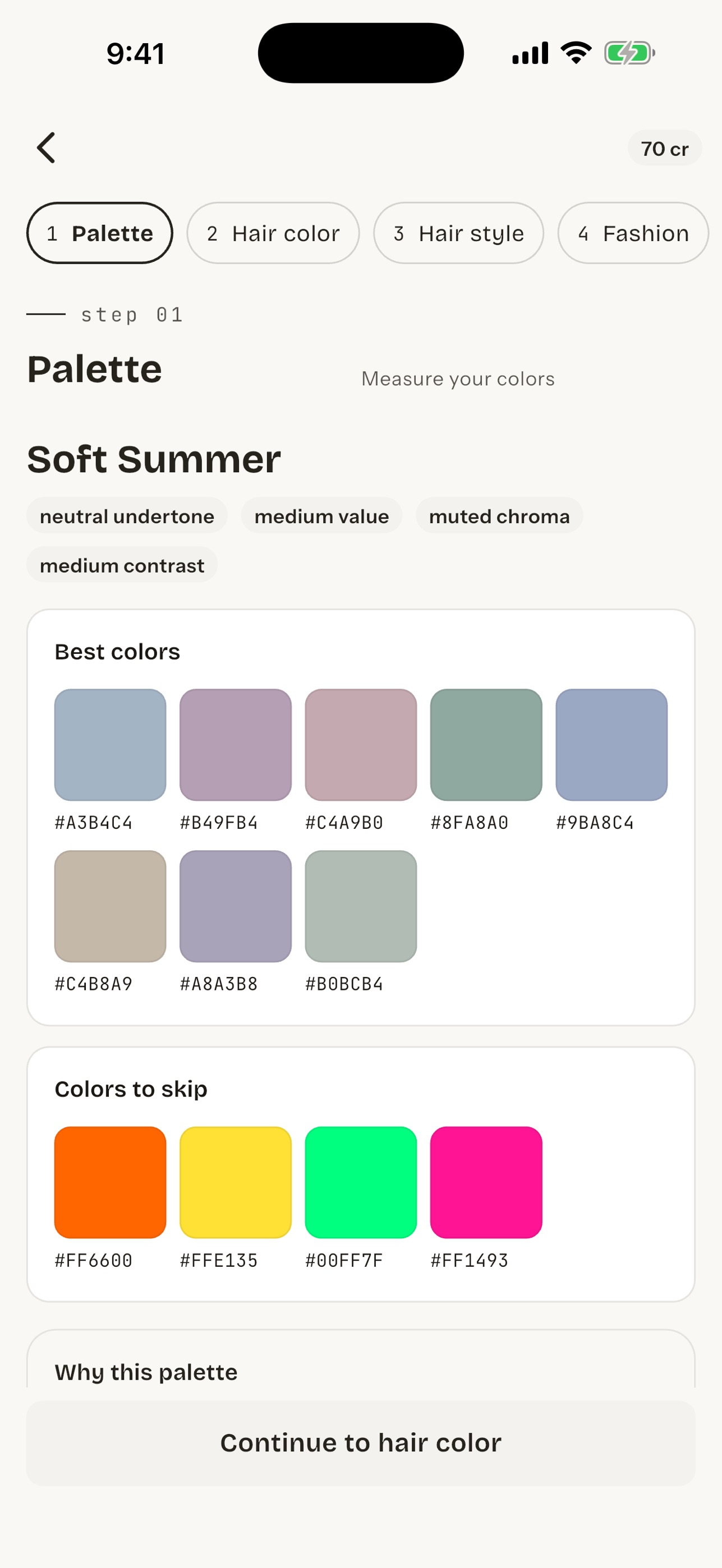Viewport: 722px width, 1568px height.
Task: Select the Palette step tab
Action: pos(100,233)
